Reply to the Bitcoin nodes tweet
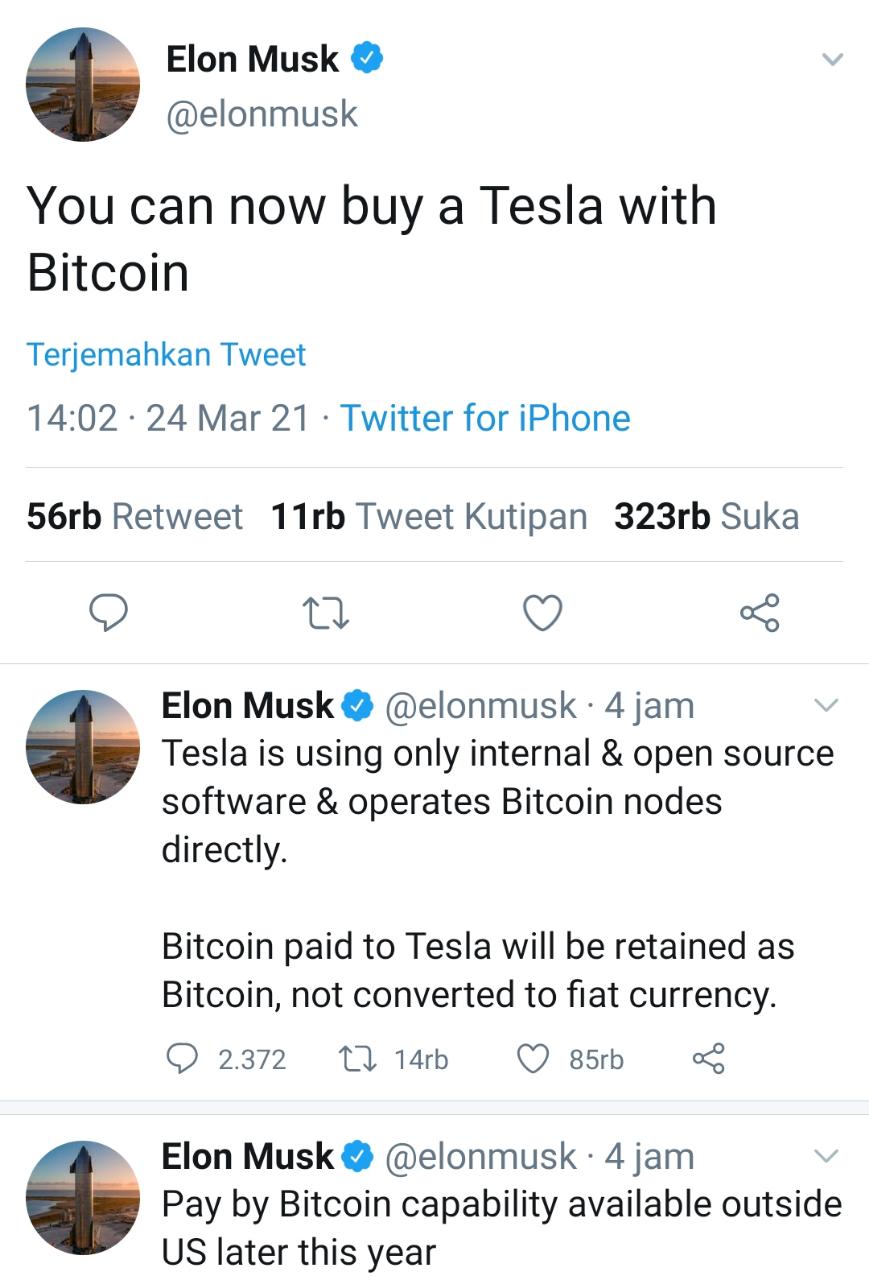This screenshot has width=869, height=1280. (183, 1058)
